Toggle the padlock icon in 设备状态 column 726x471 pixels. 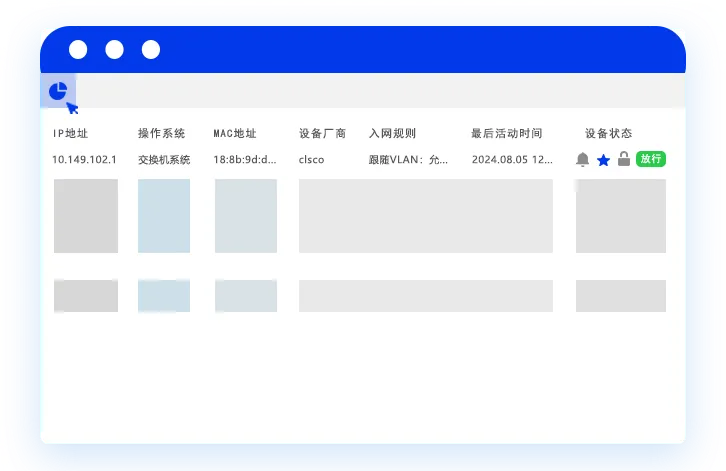coord(624,159)
